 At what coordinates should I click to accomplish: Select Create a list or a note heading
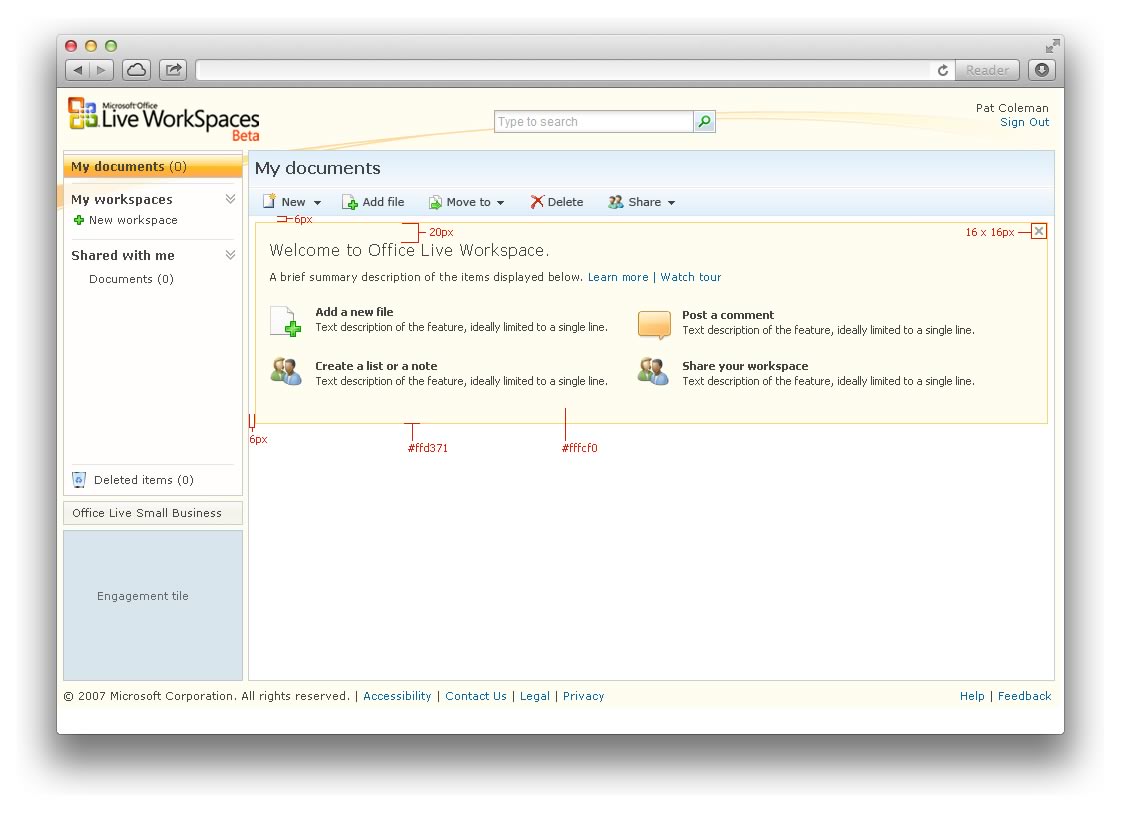(x=376, y=366)
